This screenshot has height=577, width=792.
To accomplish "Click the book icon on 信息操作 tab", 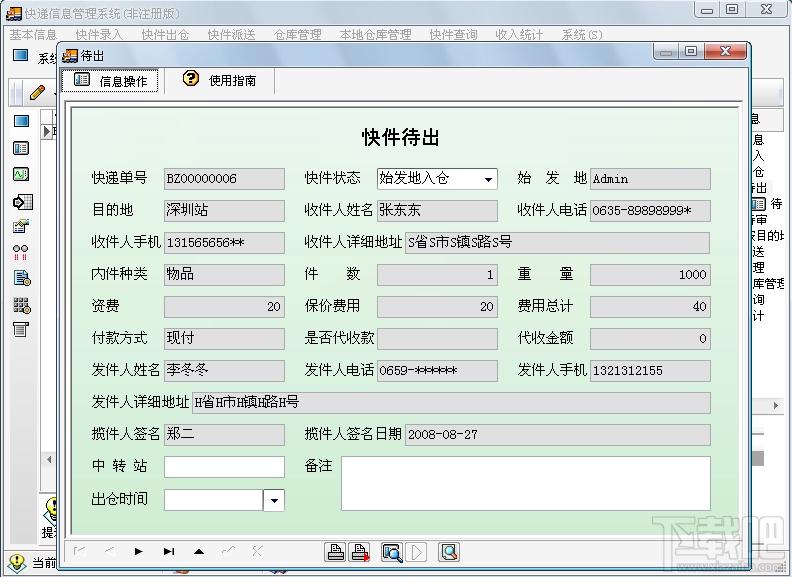I will pyautogui.click(x=82, y=80).
